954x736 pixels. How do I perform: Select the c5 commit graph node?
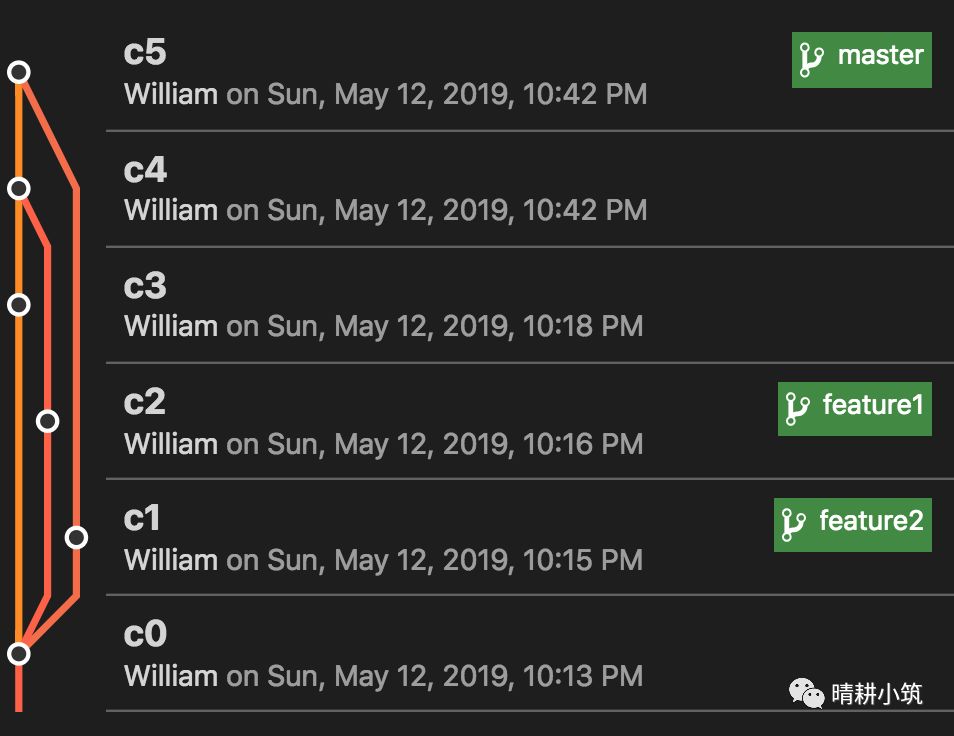tap(19, 72)
